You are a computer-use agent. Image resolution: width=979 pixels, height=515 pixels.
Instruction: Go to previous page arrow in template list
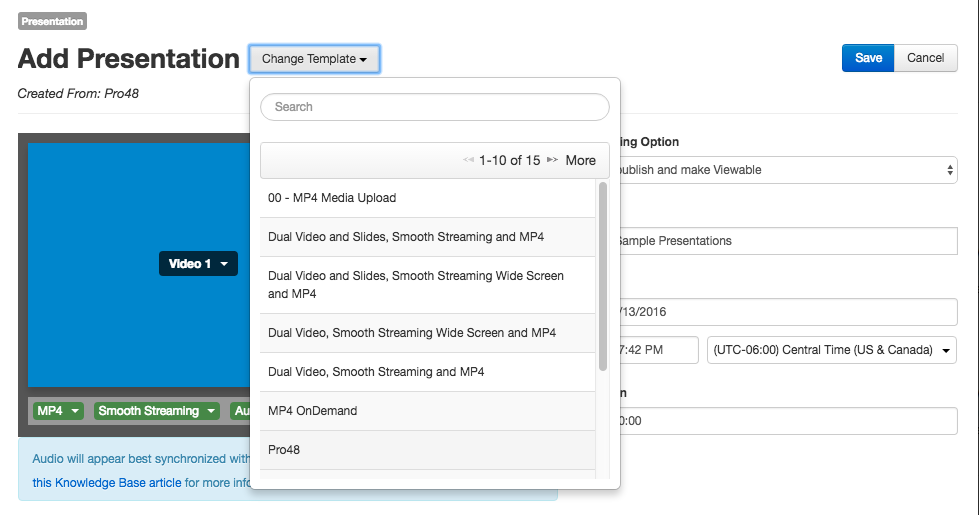468,160
